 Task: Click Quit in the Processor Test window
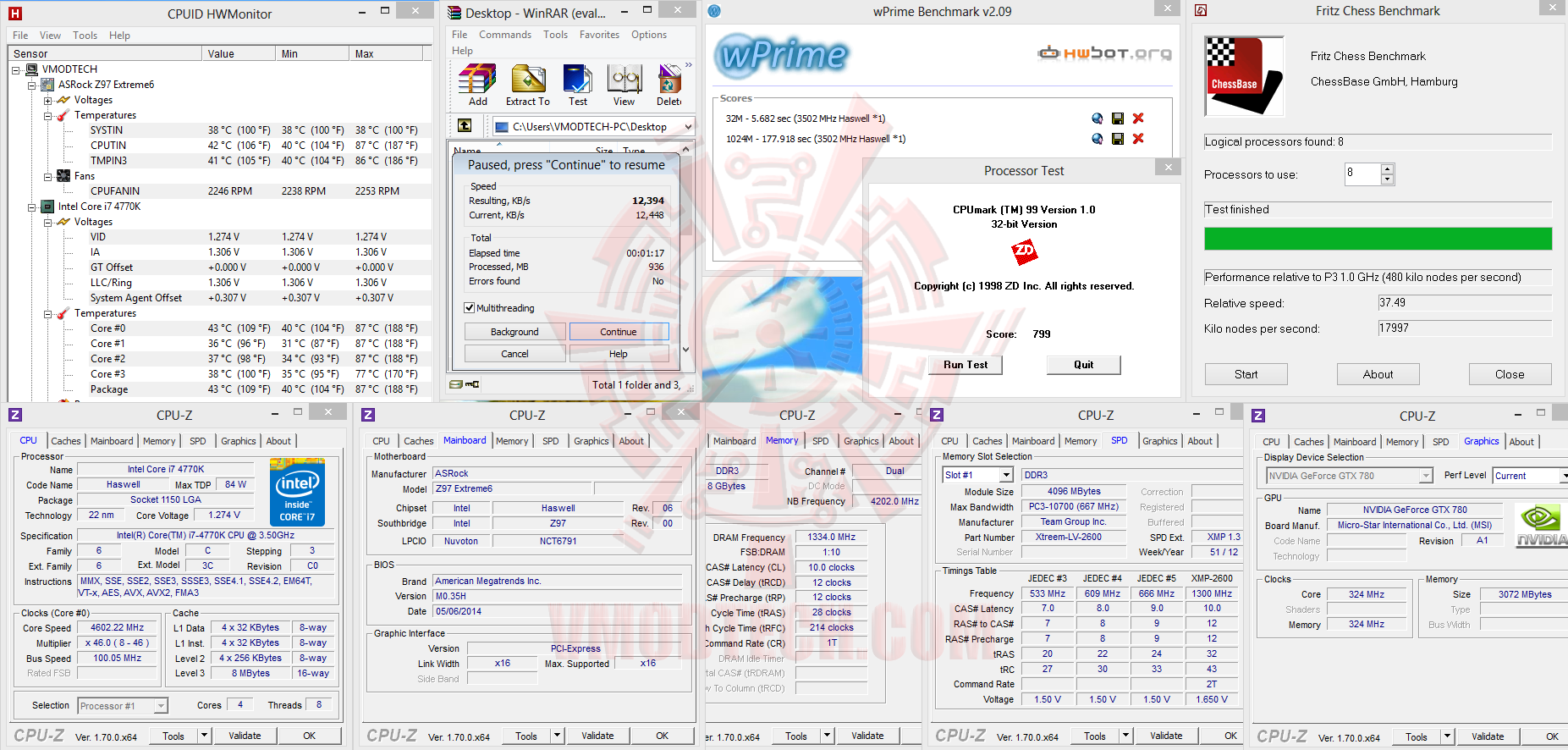pyautogui.click(x=1084, y=365)
